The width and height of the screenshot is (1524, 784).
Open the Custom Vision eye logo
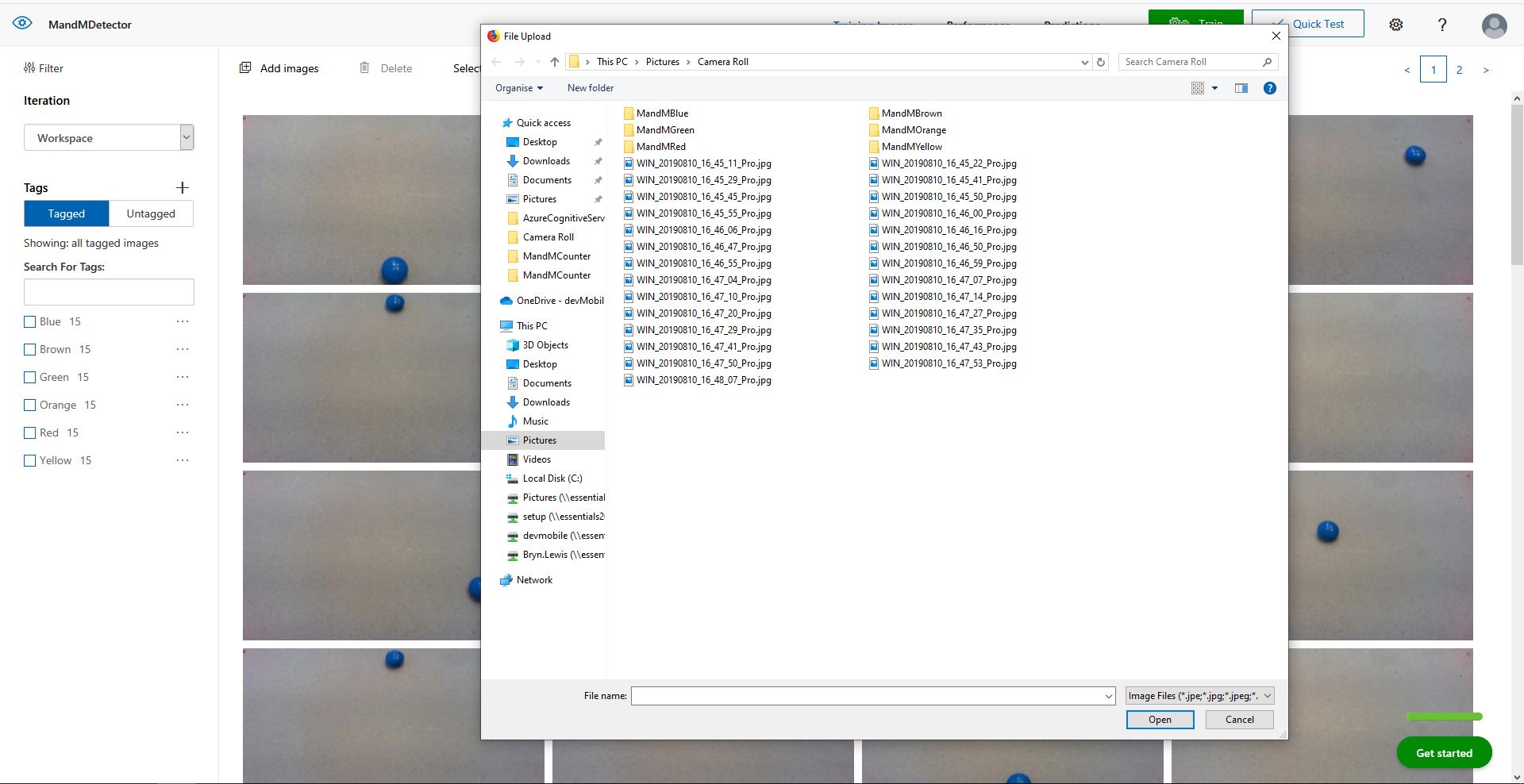[22, 24]
